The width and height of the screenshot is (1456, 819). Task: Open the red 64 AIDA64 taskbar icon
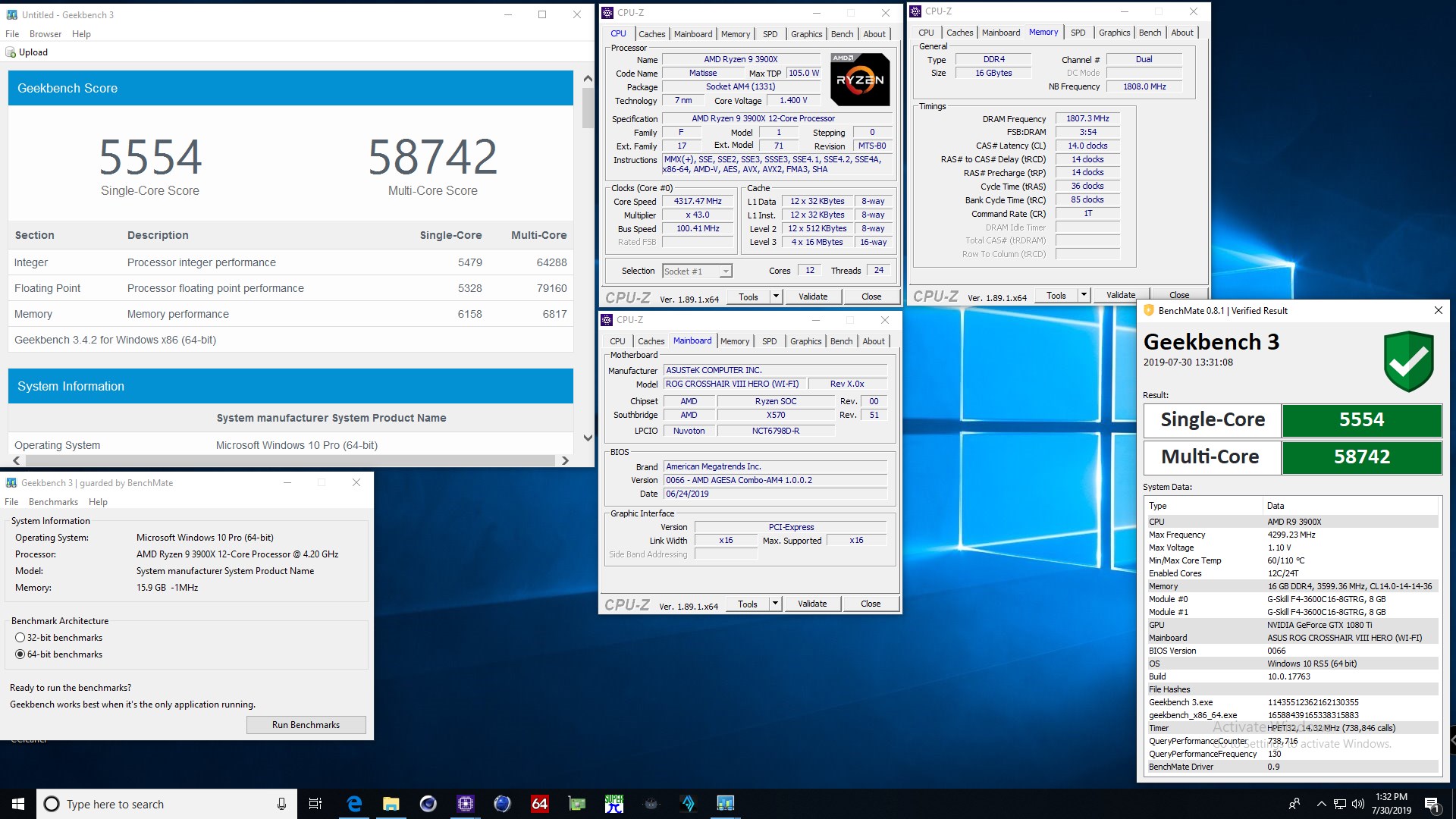coord(539,804)
